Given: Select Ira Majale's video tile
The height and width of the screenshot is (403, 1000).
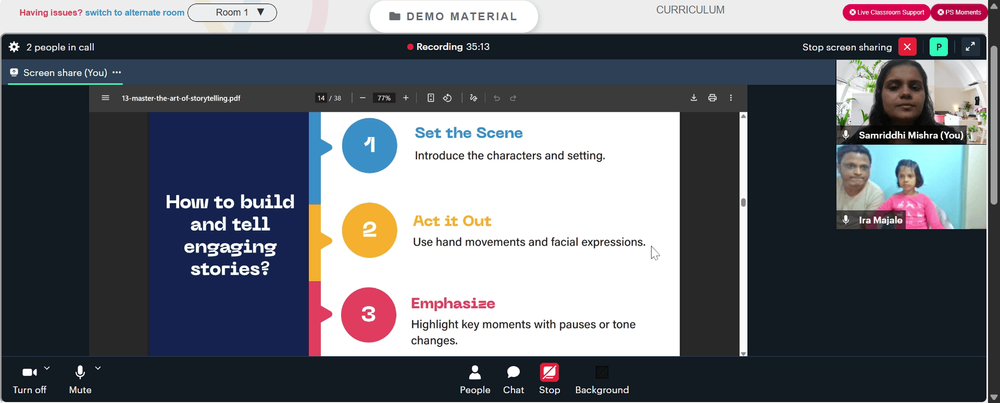Looking at the screenshot, I should click(x=911, y=187).
